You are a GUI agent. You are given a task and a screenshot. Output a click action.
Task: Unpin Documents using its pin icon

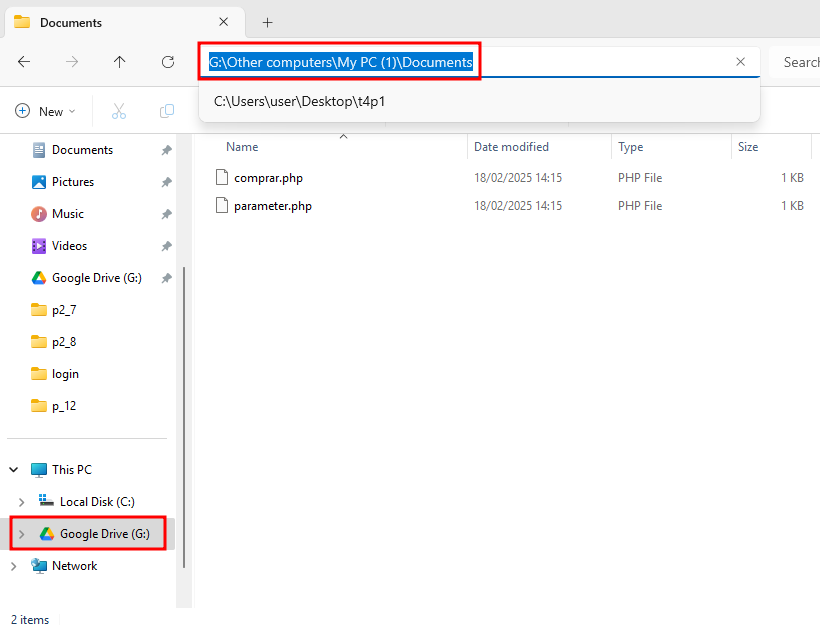166,150
